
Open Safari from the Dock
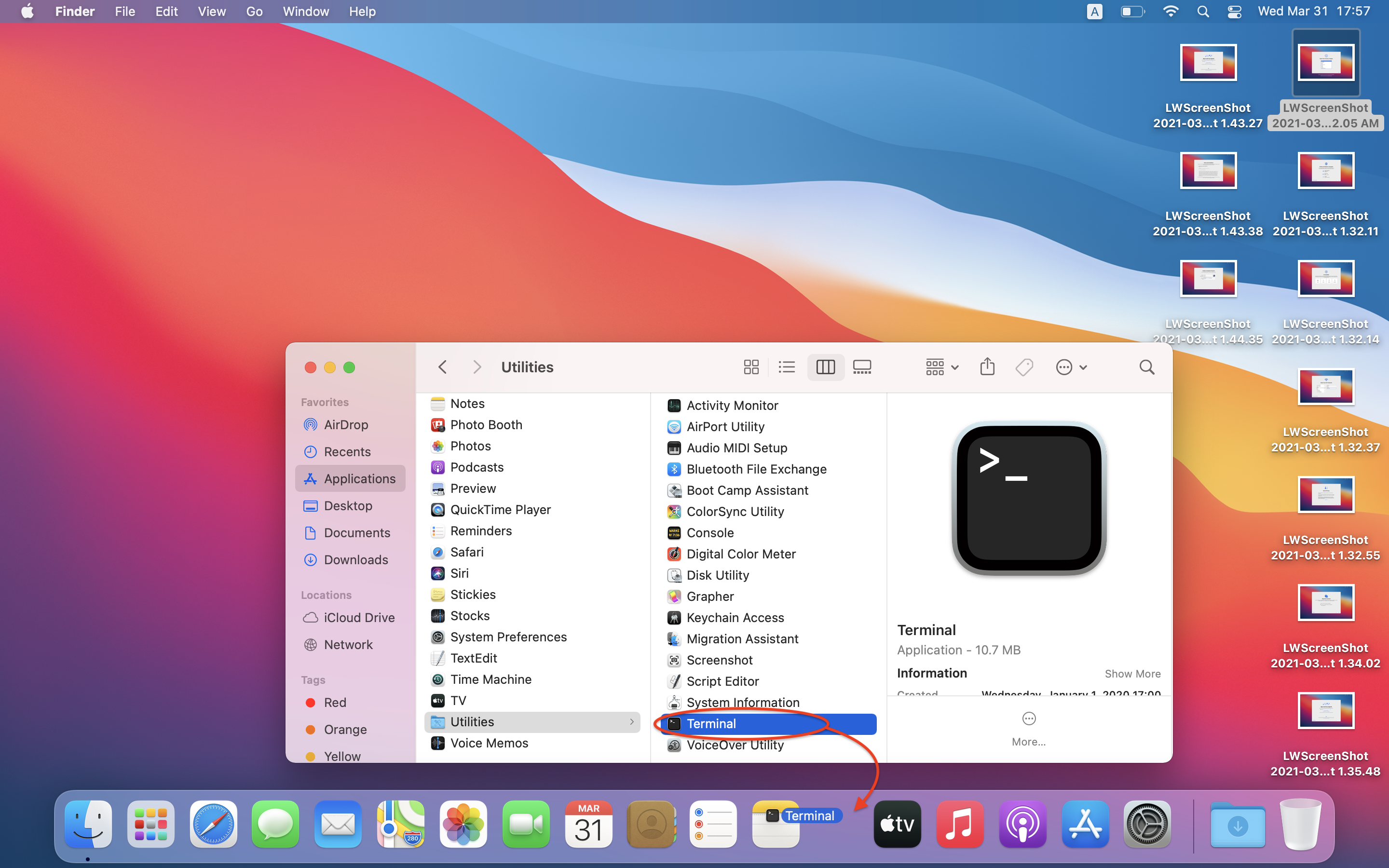[213, 824]
